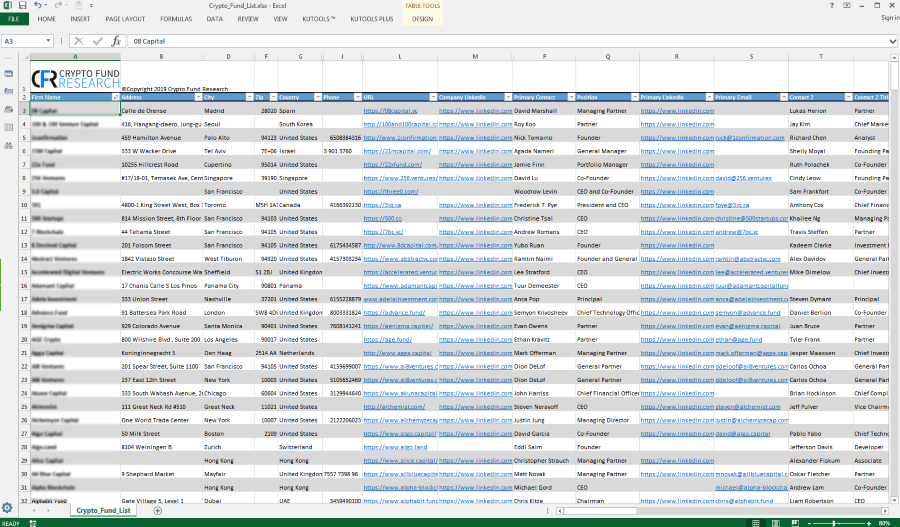The height and width of the screenshot is (527, 900).
Task: Click Sign in link
Action: pyautogui.click(x=890, y=18)
